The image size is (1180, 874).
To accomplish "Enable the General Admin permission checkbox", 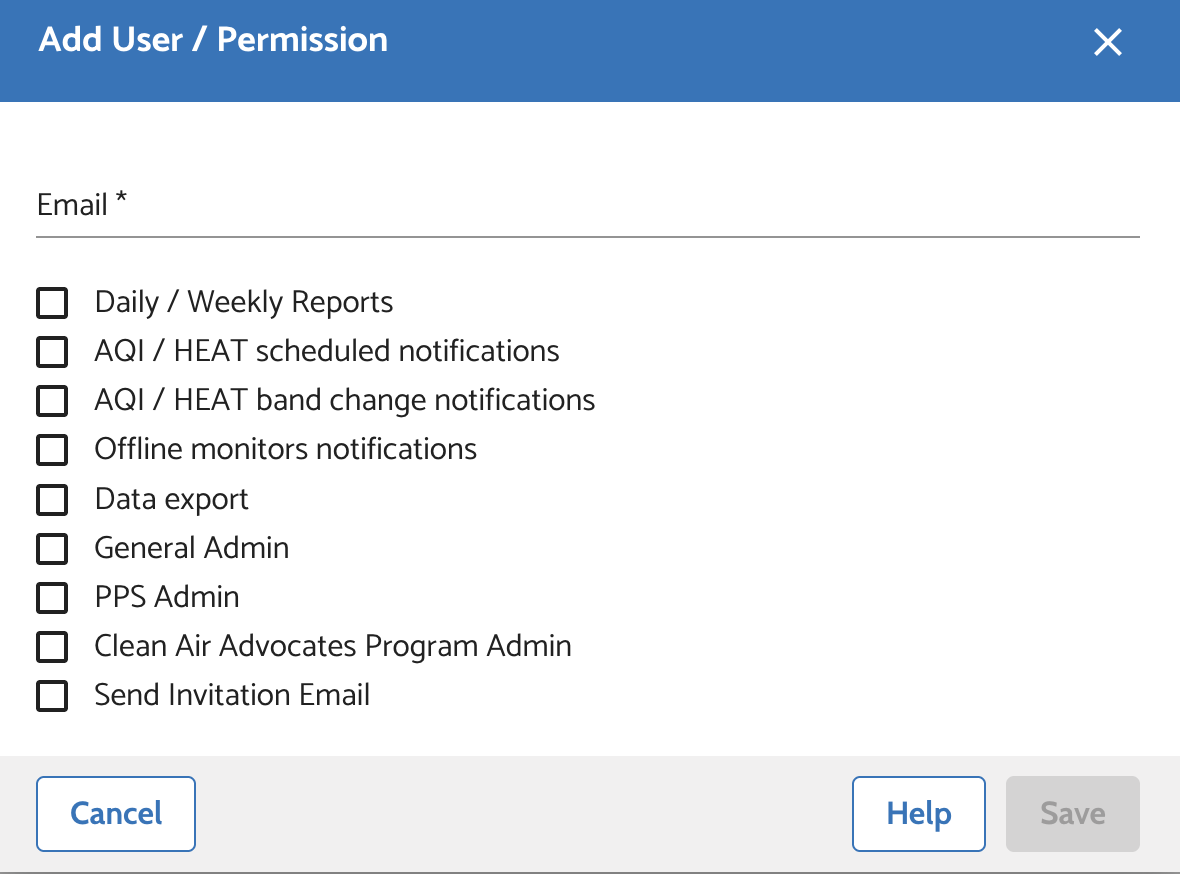I will click(x=52, y=548).
